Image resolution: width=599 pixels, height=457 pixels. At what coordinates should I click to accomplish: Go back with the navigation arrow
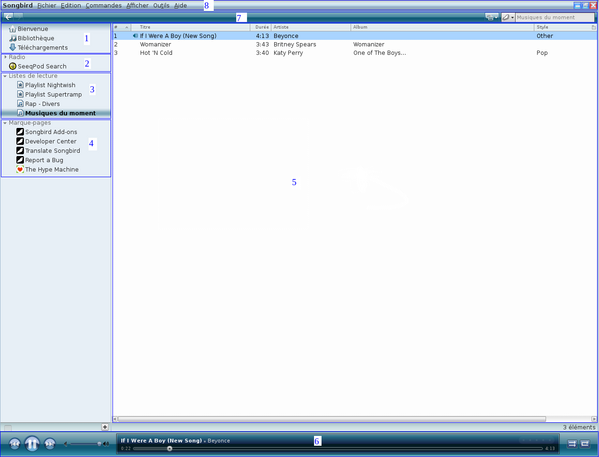[x=8, y=17]
